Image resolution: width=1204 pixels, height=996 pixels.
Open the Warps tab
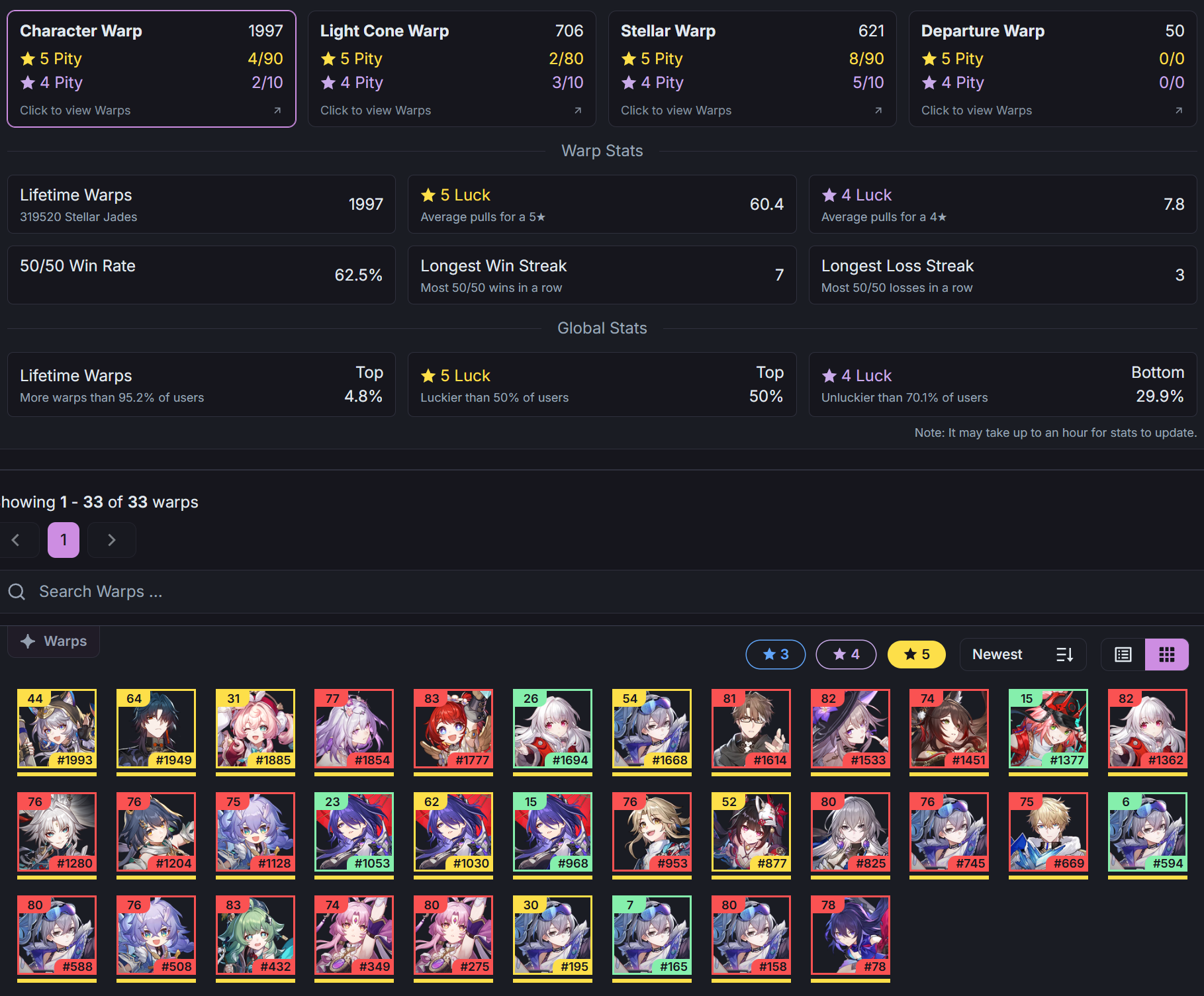tap(54, 641)
